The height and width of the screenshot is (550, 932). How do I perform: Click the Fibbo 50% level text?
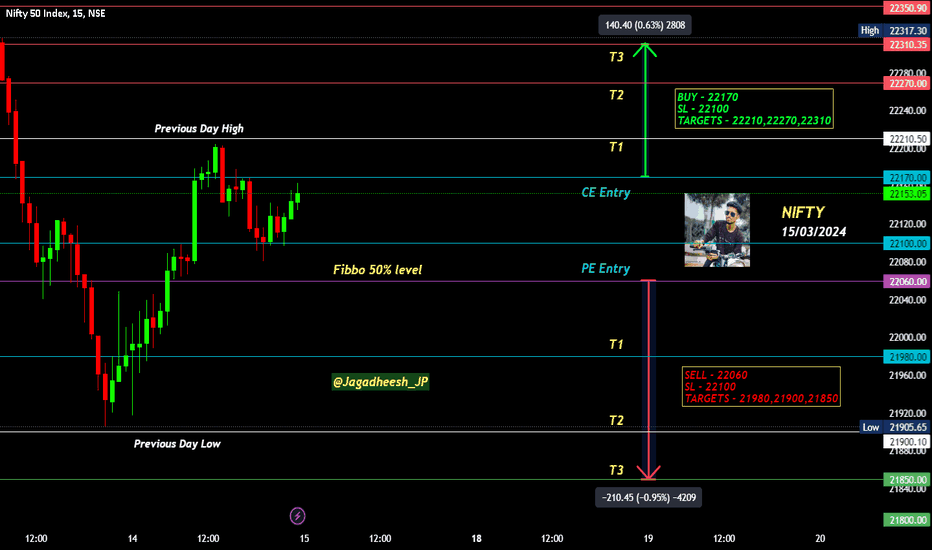(x=377, y=270)
